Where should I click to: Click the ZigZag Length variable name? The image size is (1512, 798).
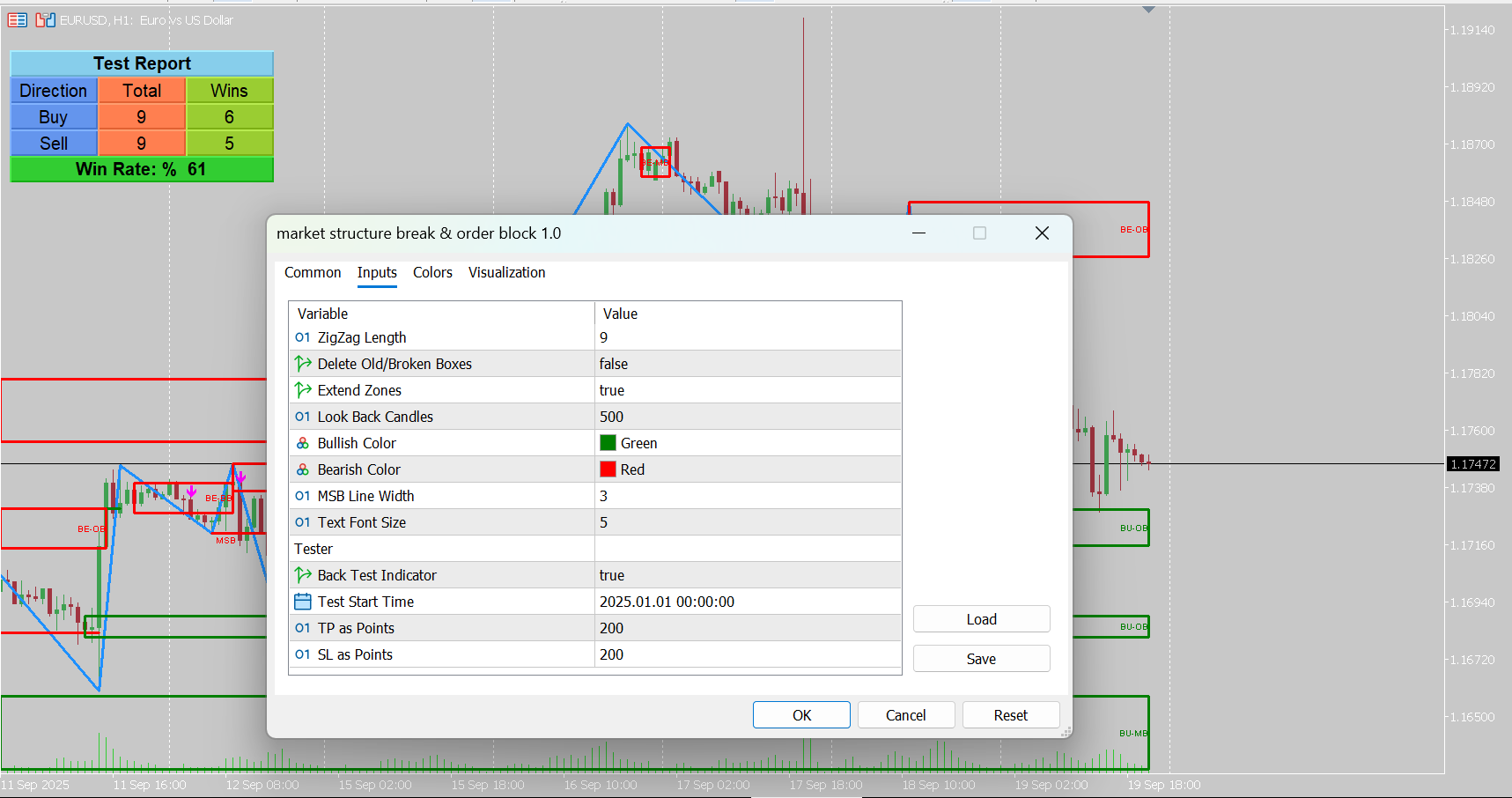(362, 337)
